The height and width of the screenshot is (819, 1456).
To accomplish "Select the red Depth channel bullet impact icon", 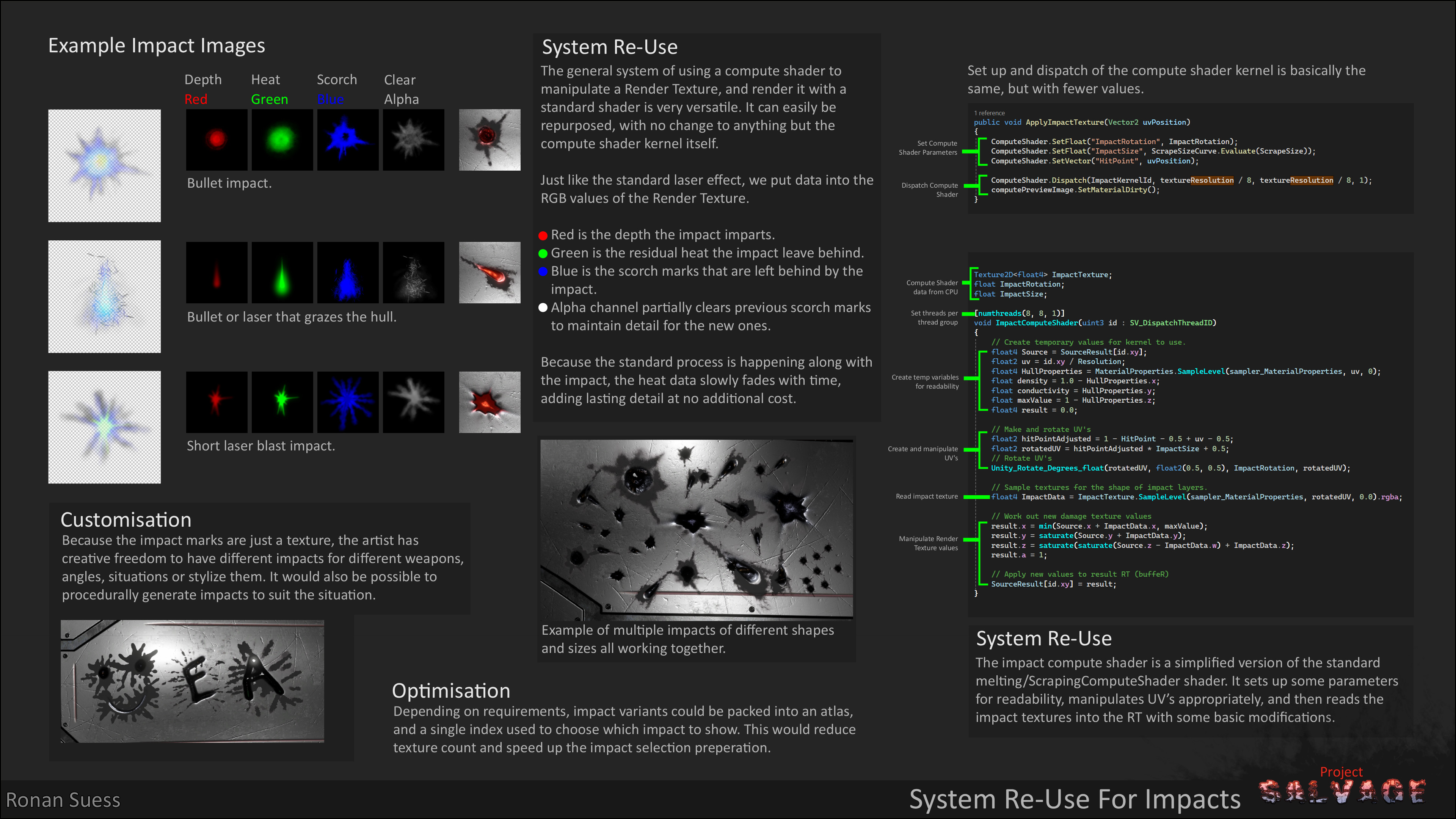I will coord(217,140).
